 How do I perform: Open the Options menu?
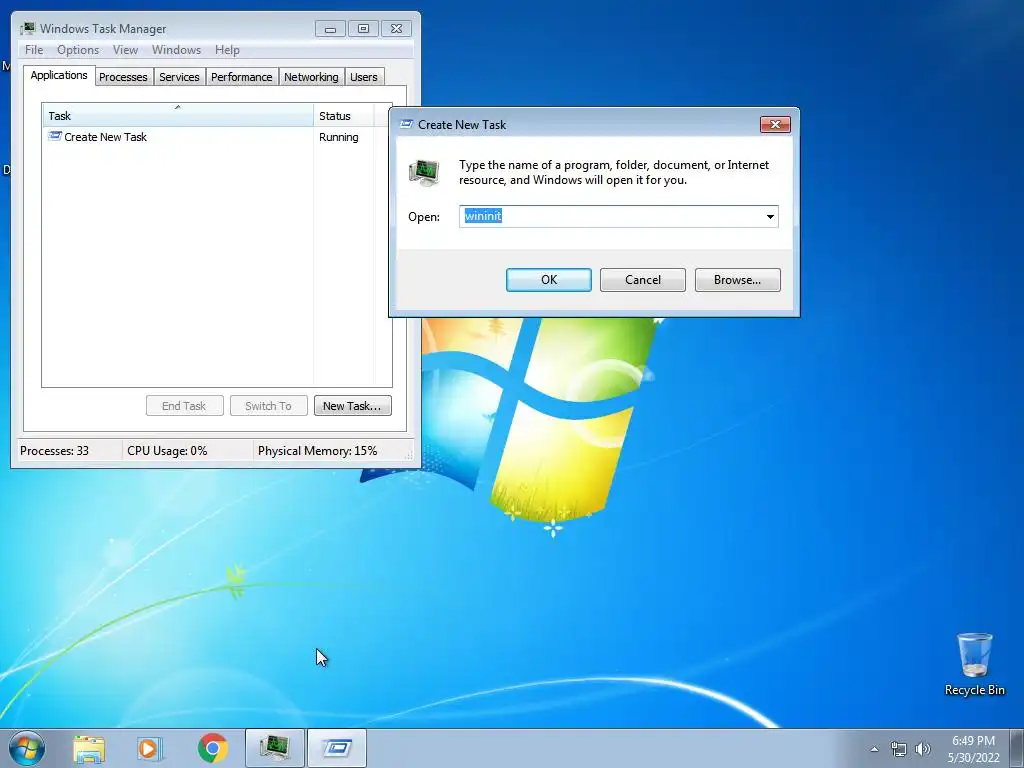[78, 50]
